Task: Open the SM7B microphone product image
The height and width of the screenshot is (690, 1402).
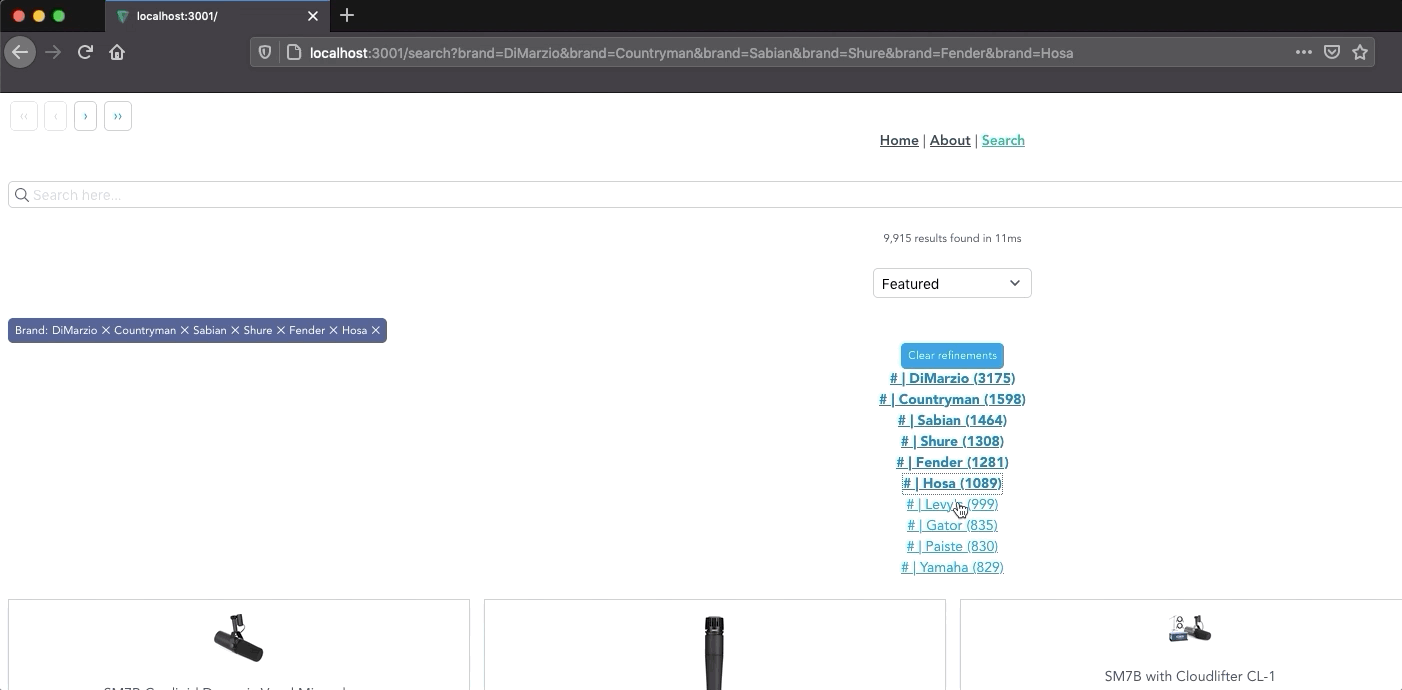Action: point(238,638)
